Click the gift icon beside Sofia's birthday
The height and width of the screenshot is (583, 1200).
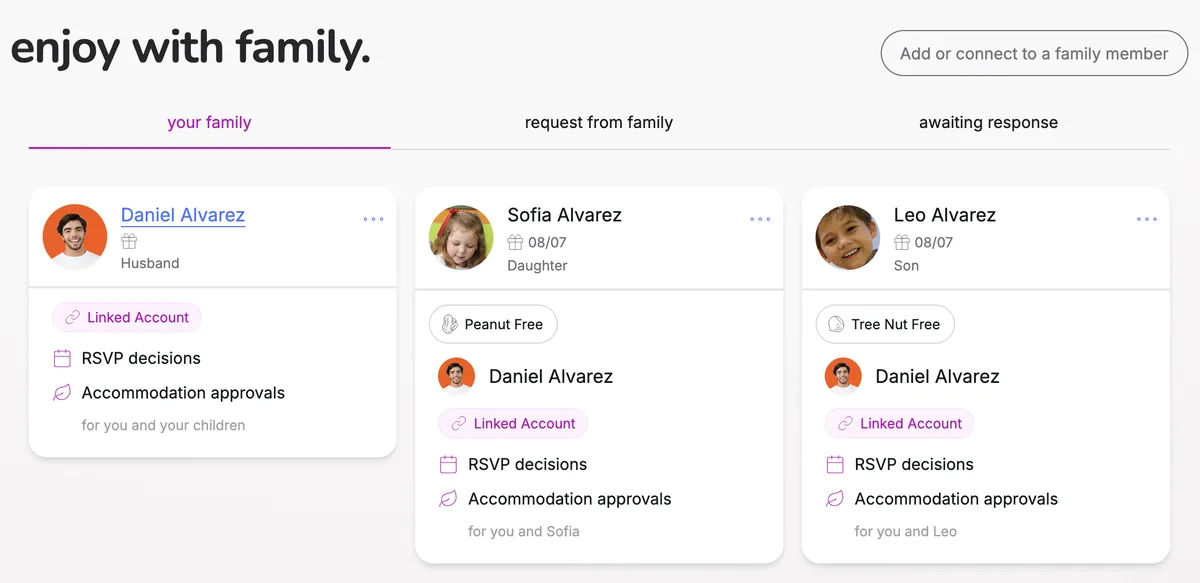(515, 242)
